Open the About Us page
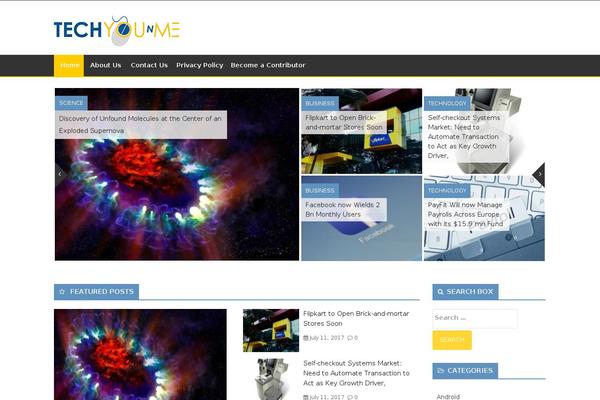This screenshot has height=400, width=600. tap(106, 65)
